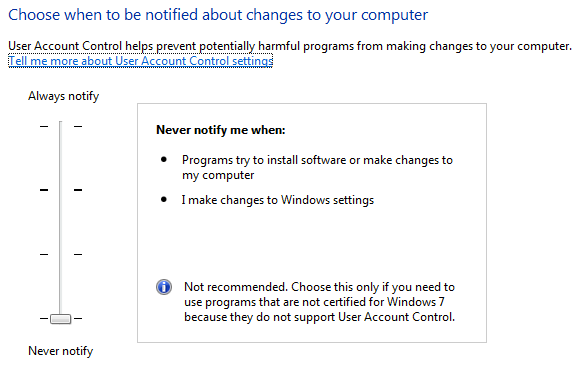Screen dimensions: 578x390
Task: Click the 'User Account Control helps prevent' description
Action: (290, 46)
